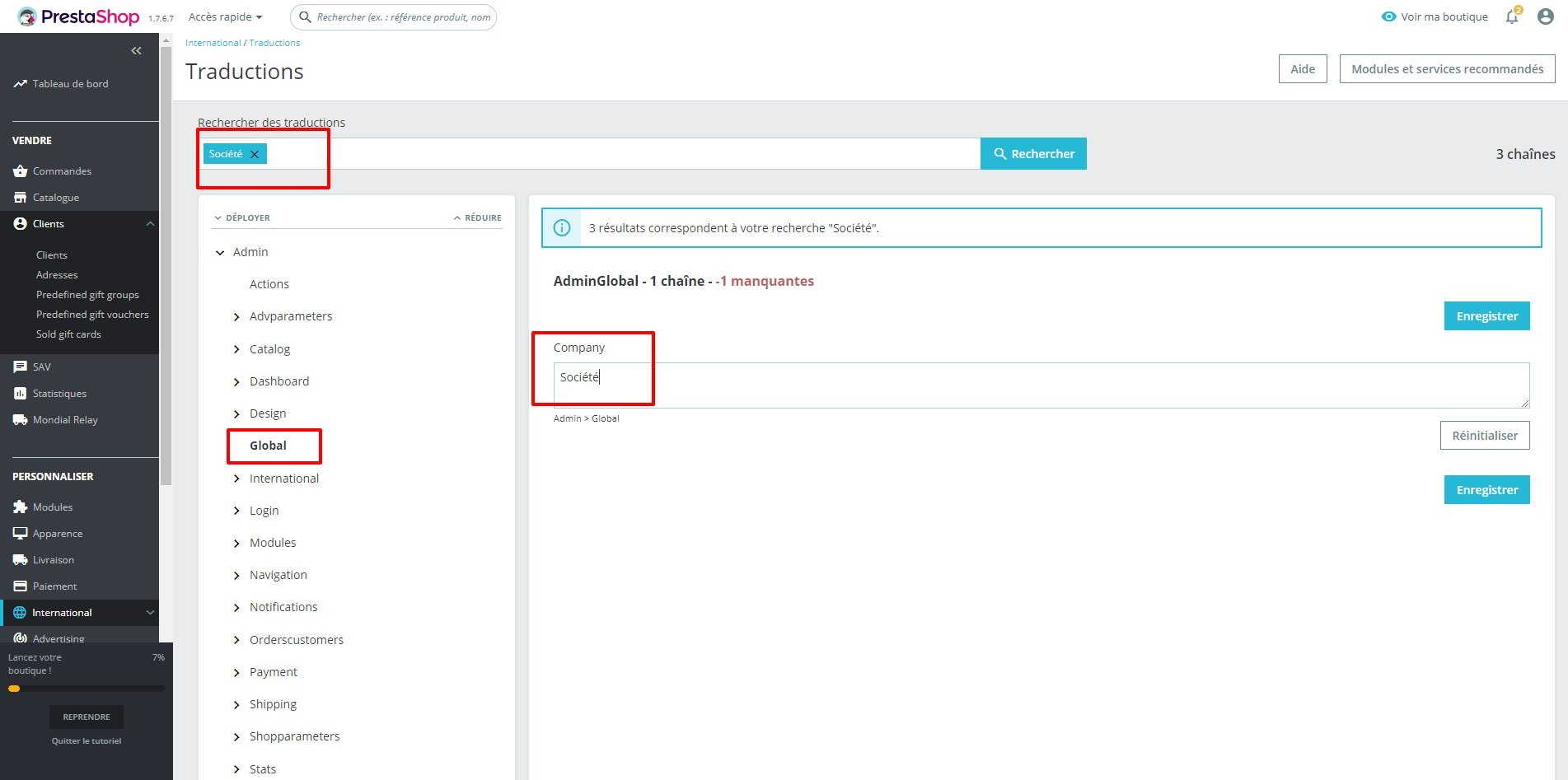Screen dimensions: 1568x780
Task: Click the info icon in results banner
Action: (x=562, y=228)
